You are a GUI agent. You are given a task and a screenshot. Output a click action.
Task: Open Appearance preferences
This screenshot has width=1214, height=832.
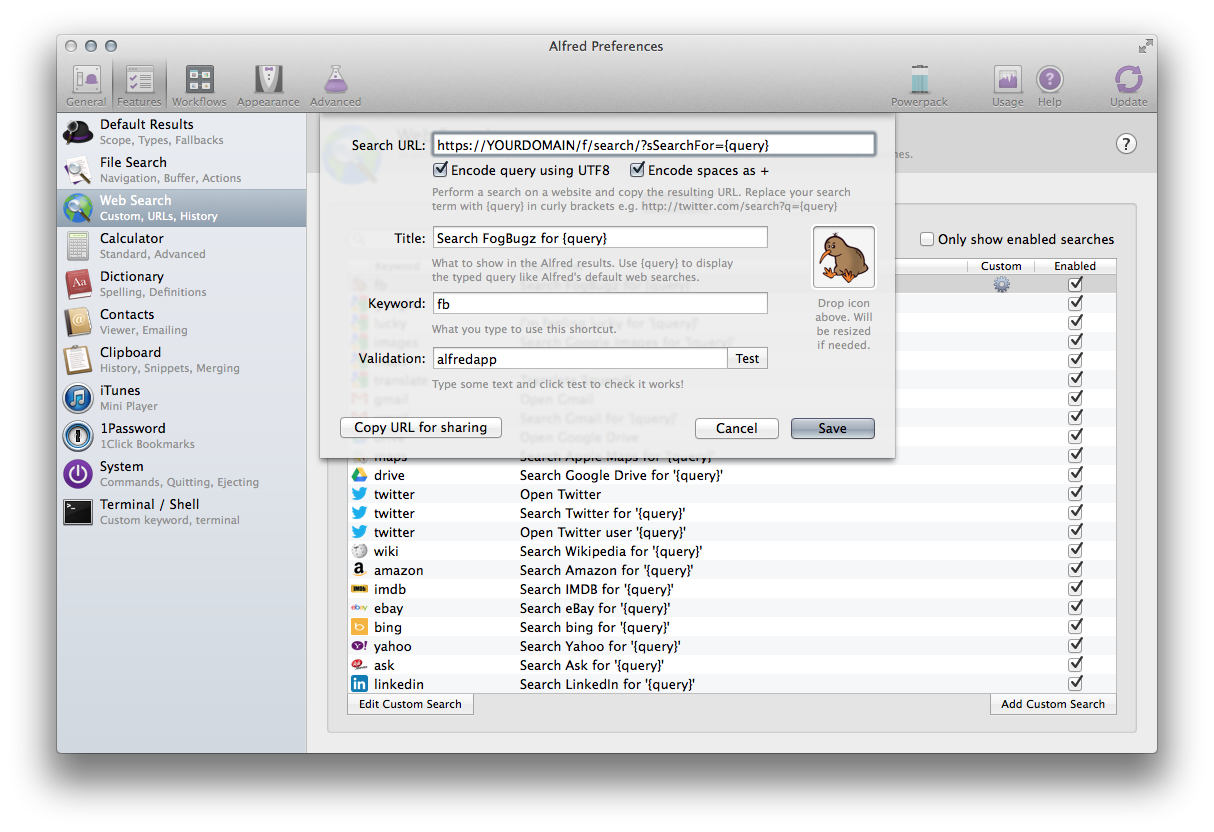pyautogui.click(x=268, y=86)
